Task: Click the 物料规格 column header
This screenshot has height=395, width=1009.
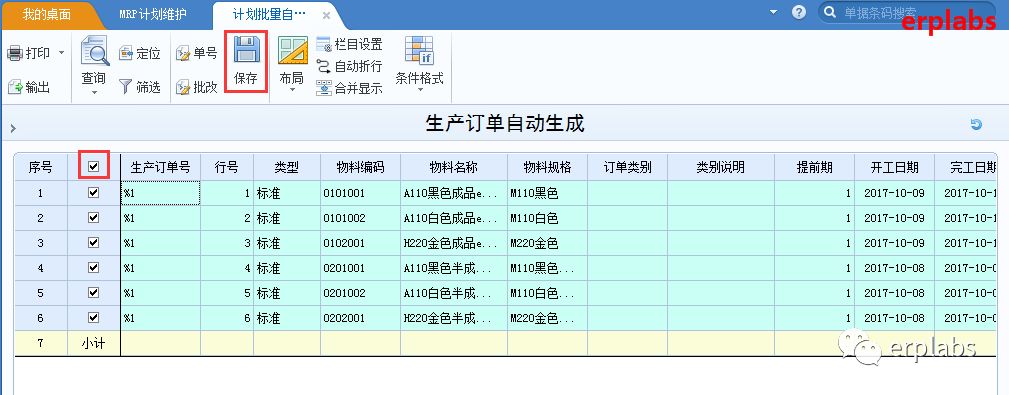Action: (548, 167)
